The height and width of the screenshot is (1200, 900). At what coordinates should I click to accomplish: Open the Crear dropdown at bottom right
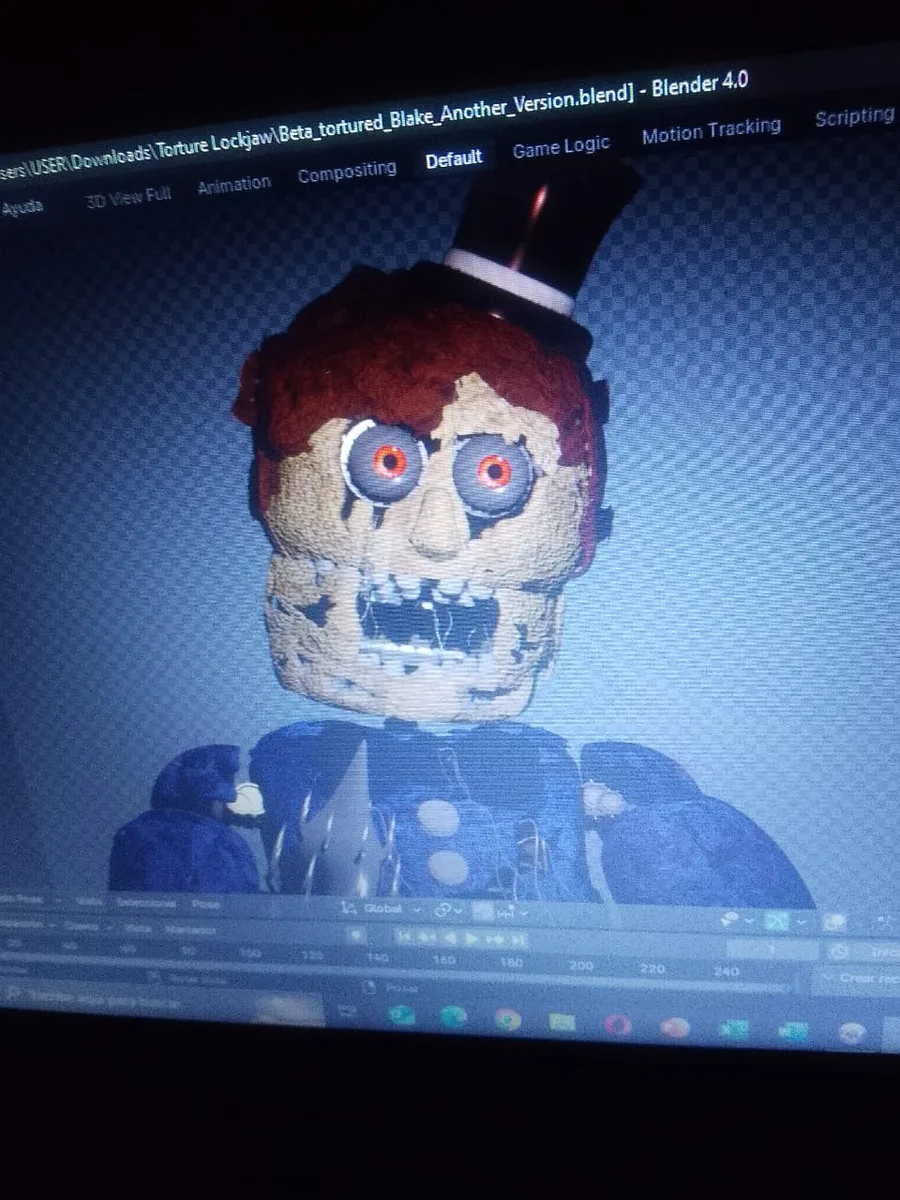coord(858,978)
